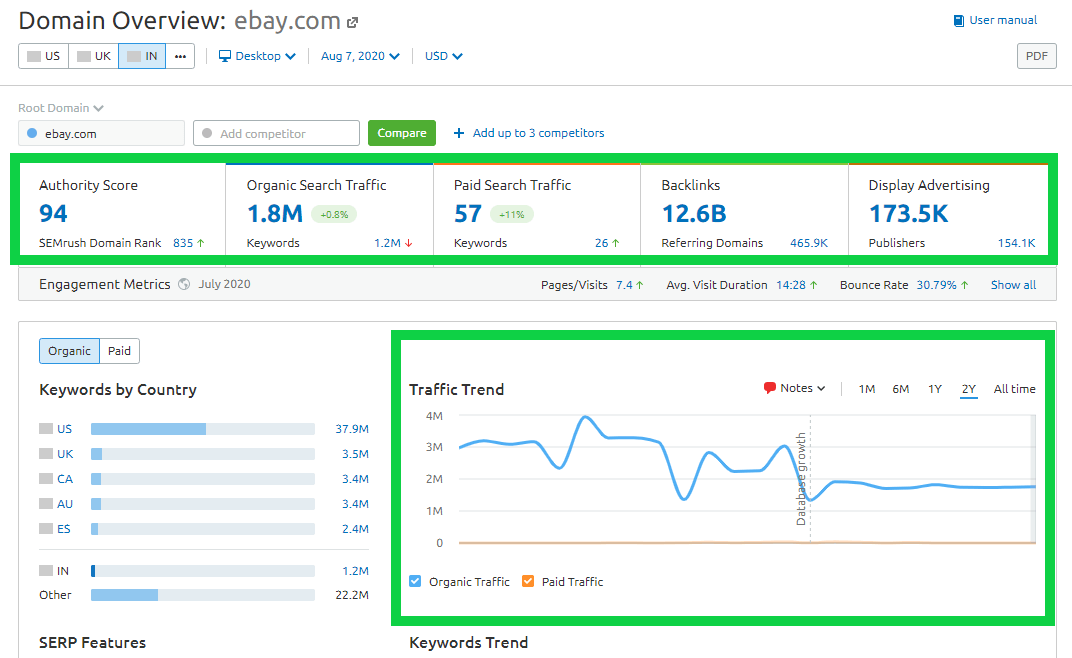The image size is (1072, 658).
Task: Click the Paid Keywords up arrow indicator
Action: [615, 243]
